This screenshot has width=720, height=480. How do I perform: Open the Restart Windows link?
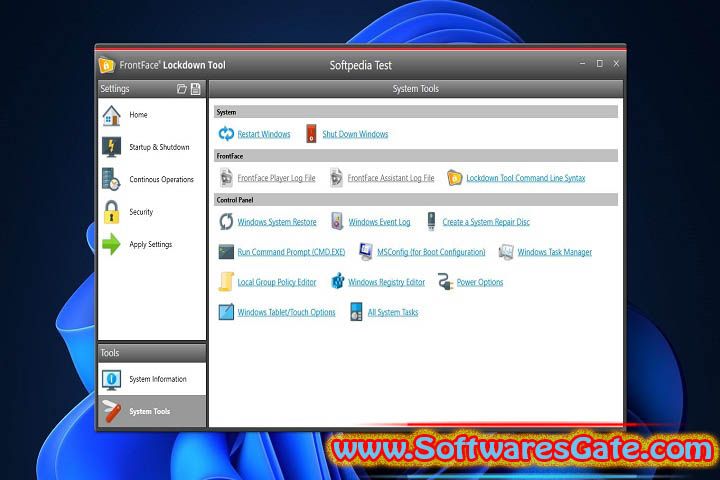coord(264,134)
